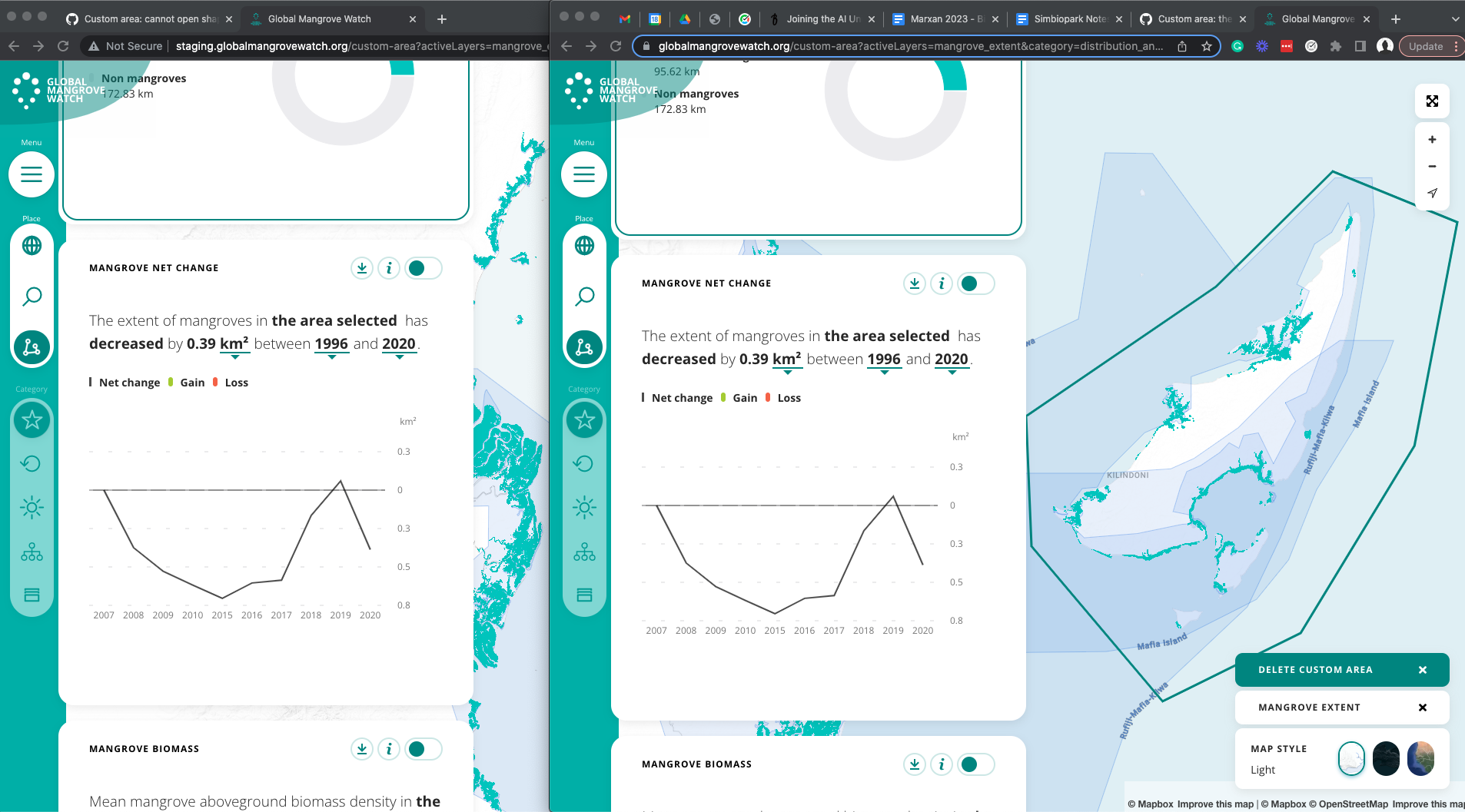Disable the Mangrove Biomass widget toggle
Image resolution: width=1465 pixels, height=812 pixels.
tap(975, 764)
